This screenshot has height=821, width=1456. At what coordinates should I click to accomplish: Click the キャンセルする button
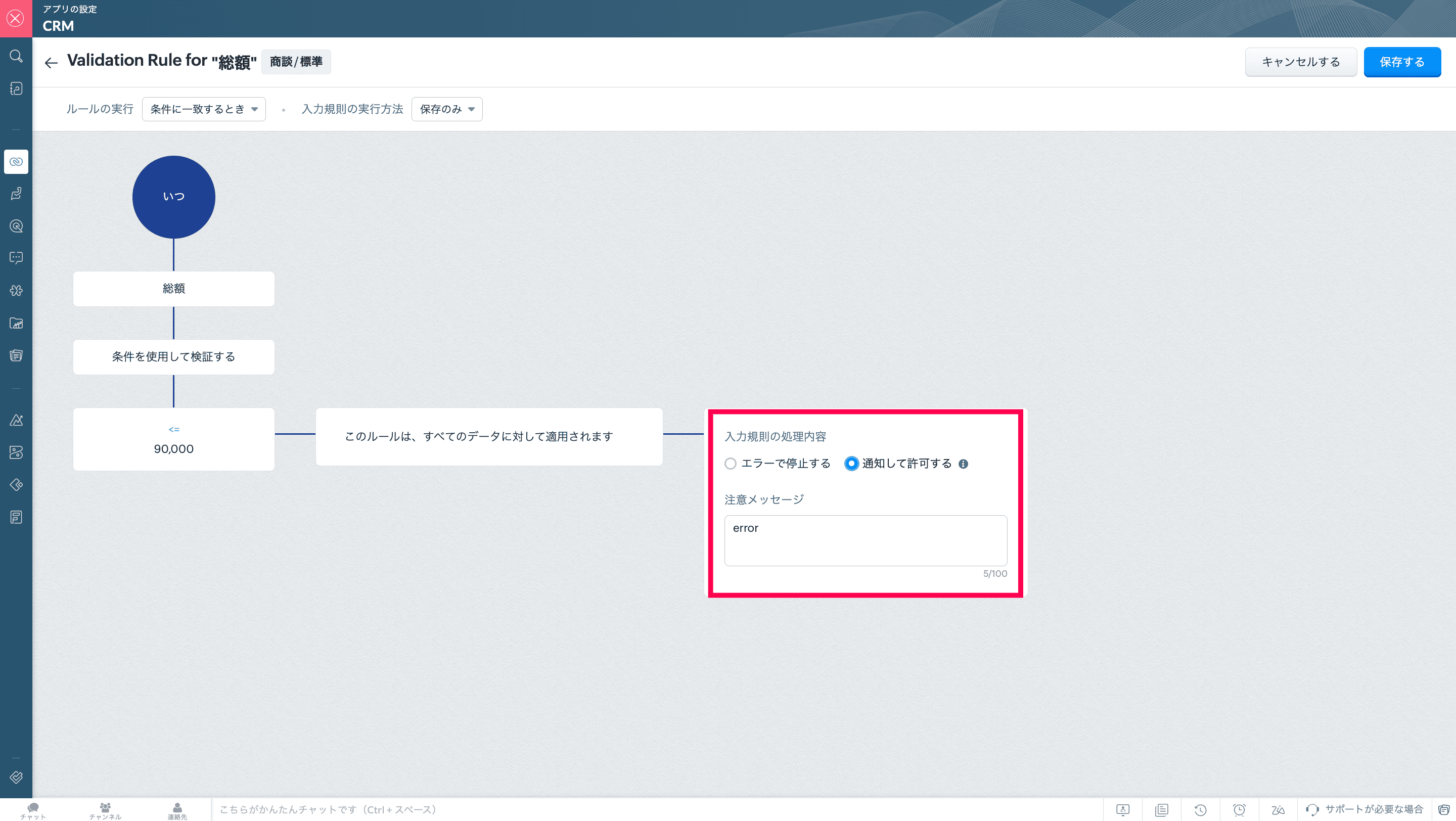1301,62
